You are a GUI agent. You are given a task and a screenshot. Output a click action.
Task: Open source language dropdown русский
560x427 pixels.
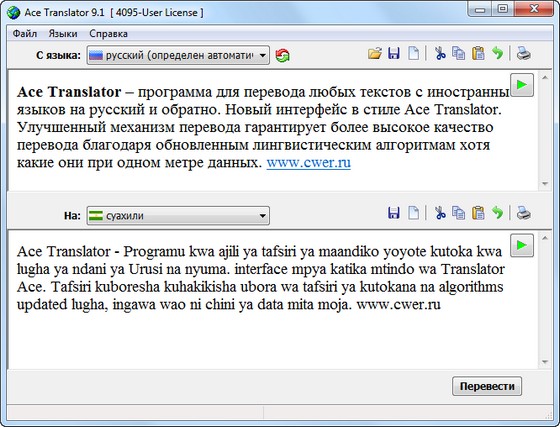click(x=178, y=55)
